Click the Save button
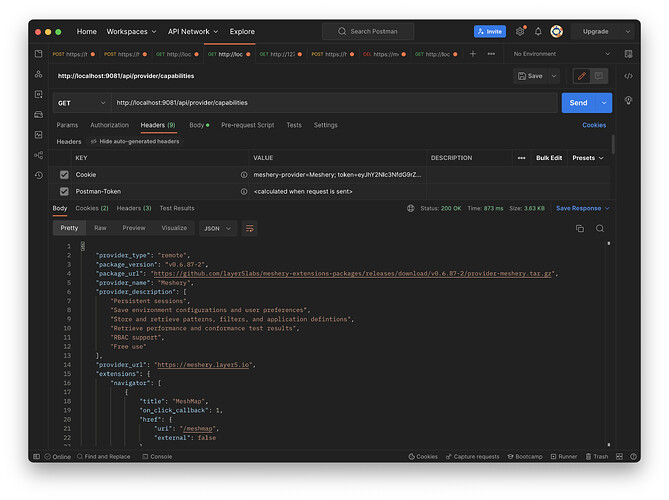Screen dimensions: 669x500 click(x=530, y=76)
